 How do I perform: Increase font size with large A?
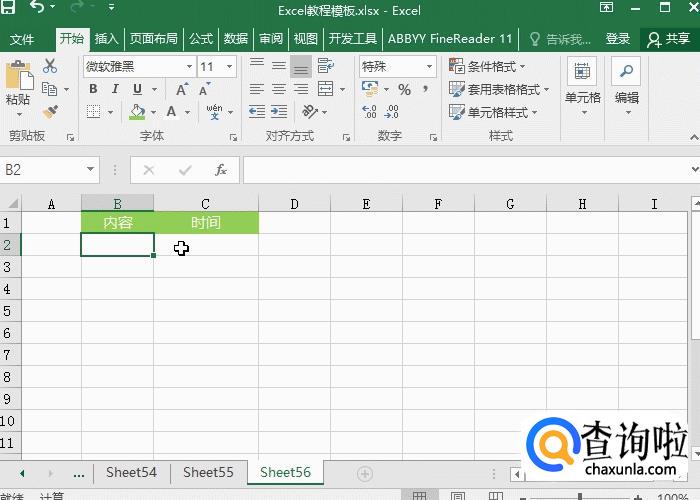[182, 89]
